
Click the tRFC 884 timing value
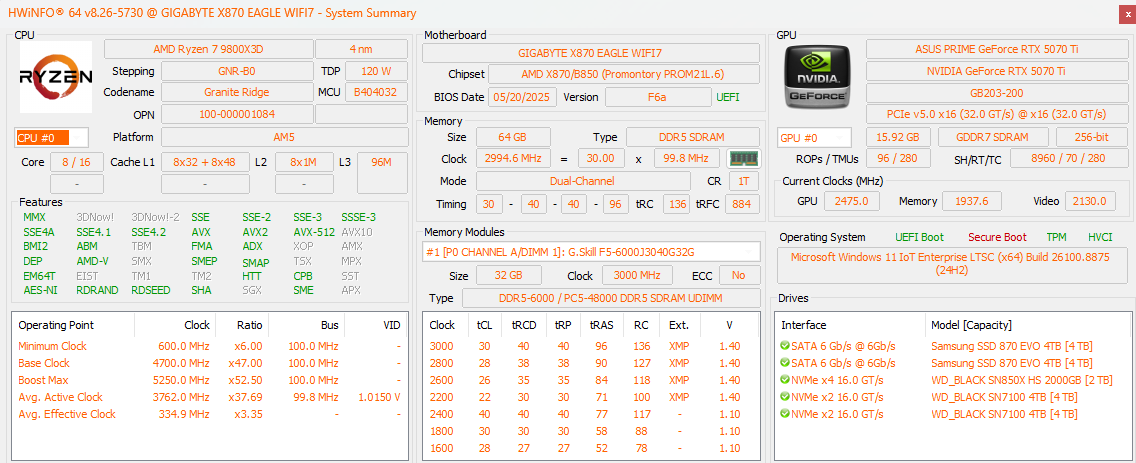pyautogui.click(x=743, y=204)
